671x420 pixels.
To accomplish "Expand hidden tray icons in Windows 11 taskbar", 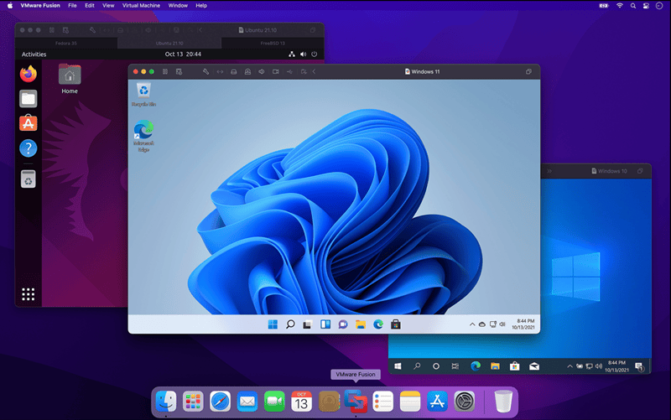I will point(472,325).
